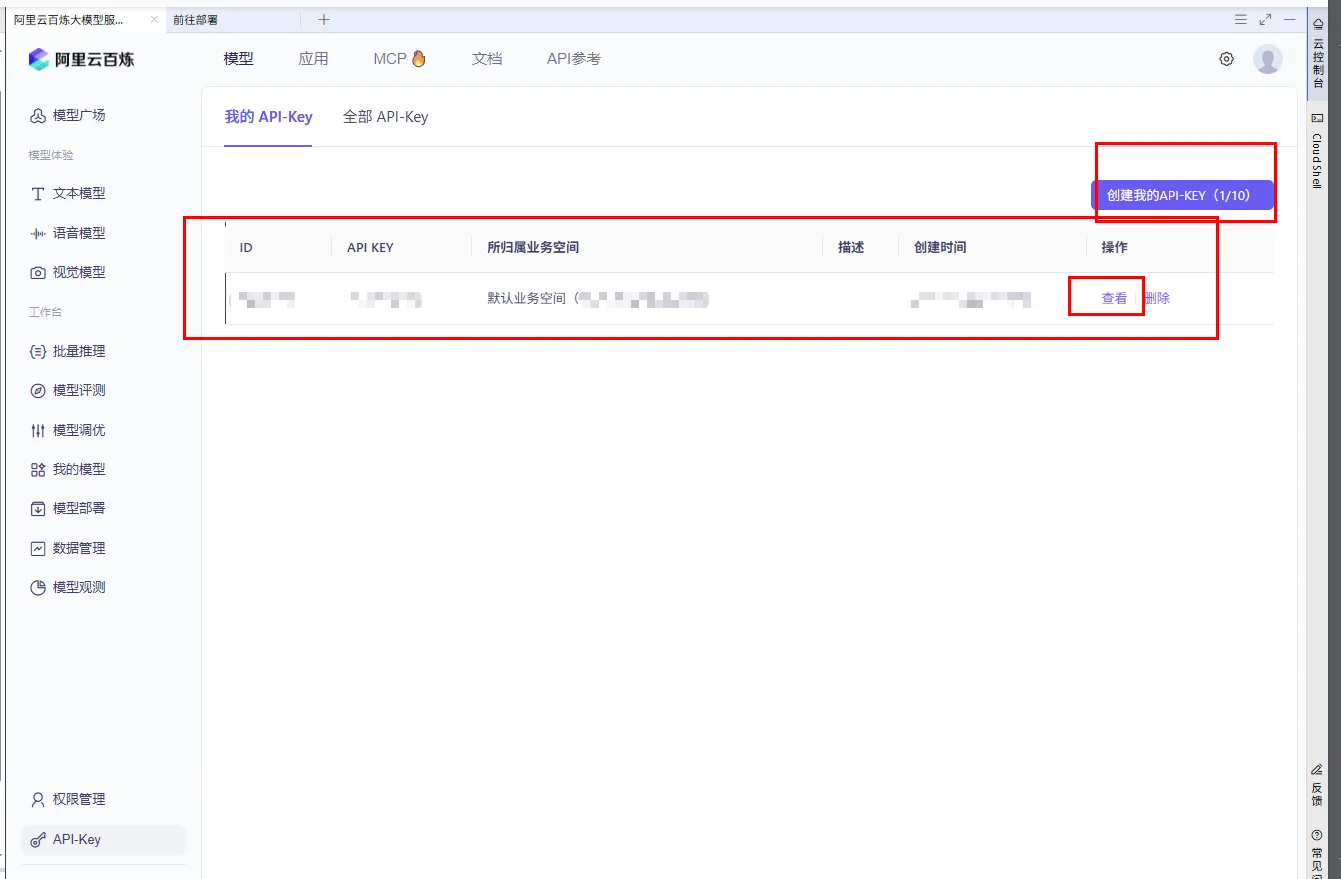Open 数据管理 in the sidebar

pyautogui.click(x=68, y=548)
